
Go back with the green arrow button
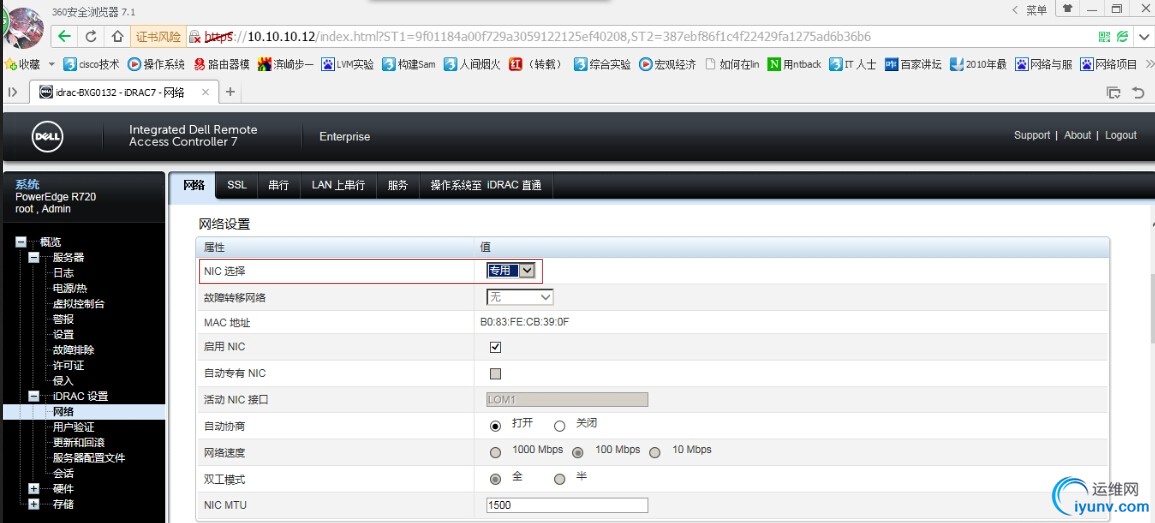64,36
